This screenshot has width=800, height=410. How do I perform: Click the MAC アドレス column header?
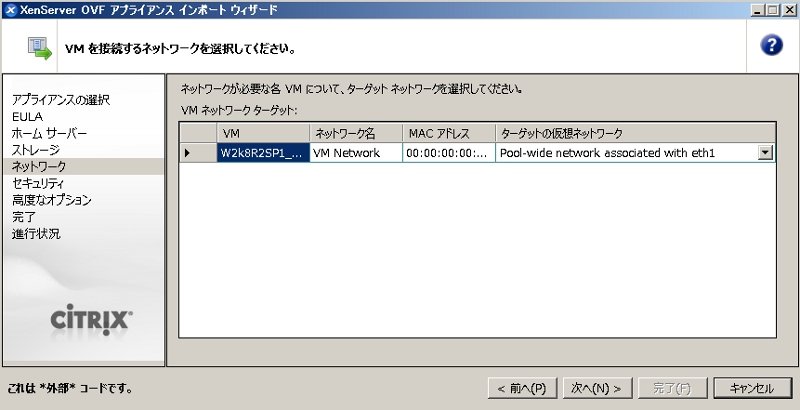(x=449, y=134)
